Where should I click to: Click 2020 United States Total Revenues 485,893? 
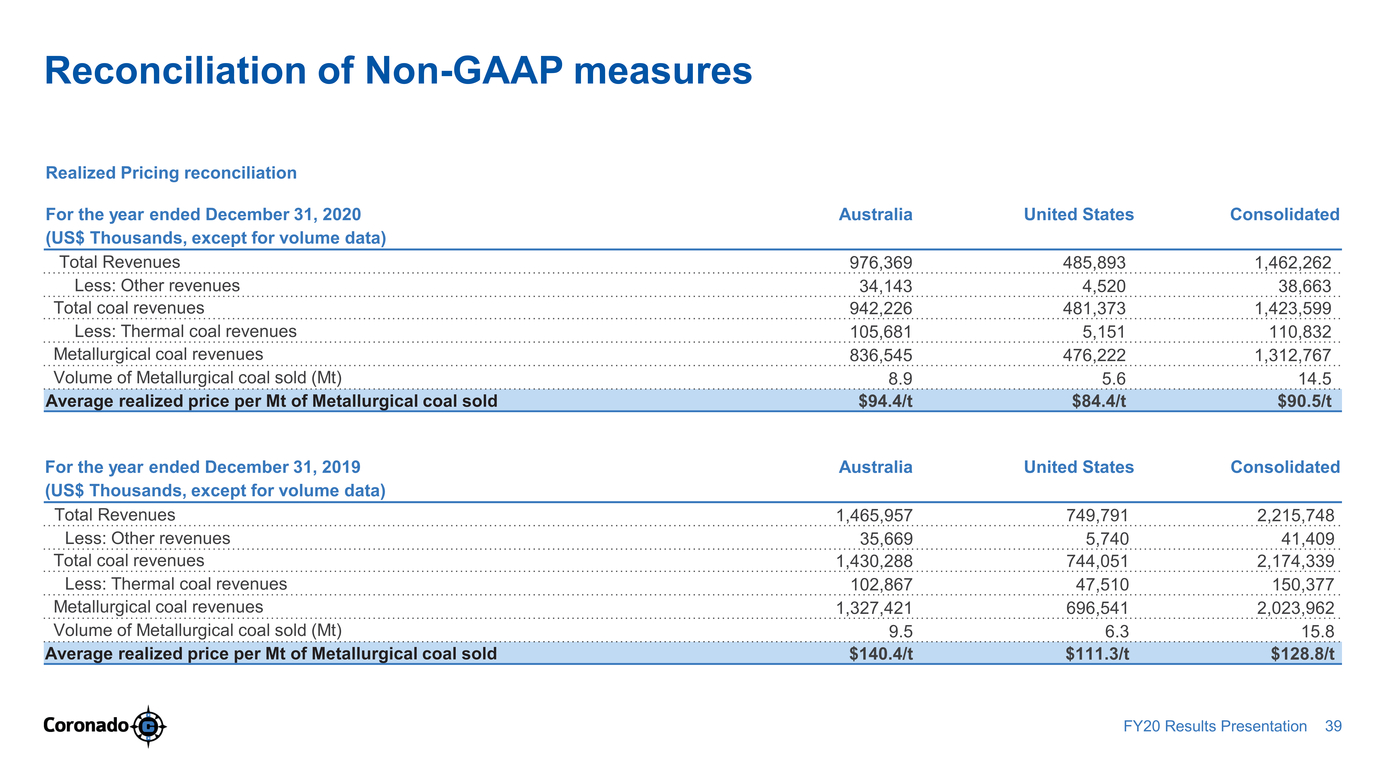(1093, 263)
